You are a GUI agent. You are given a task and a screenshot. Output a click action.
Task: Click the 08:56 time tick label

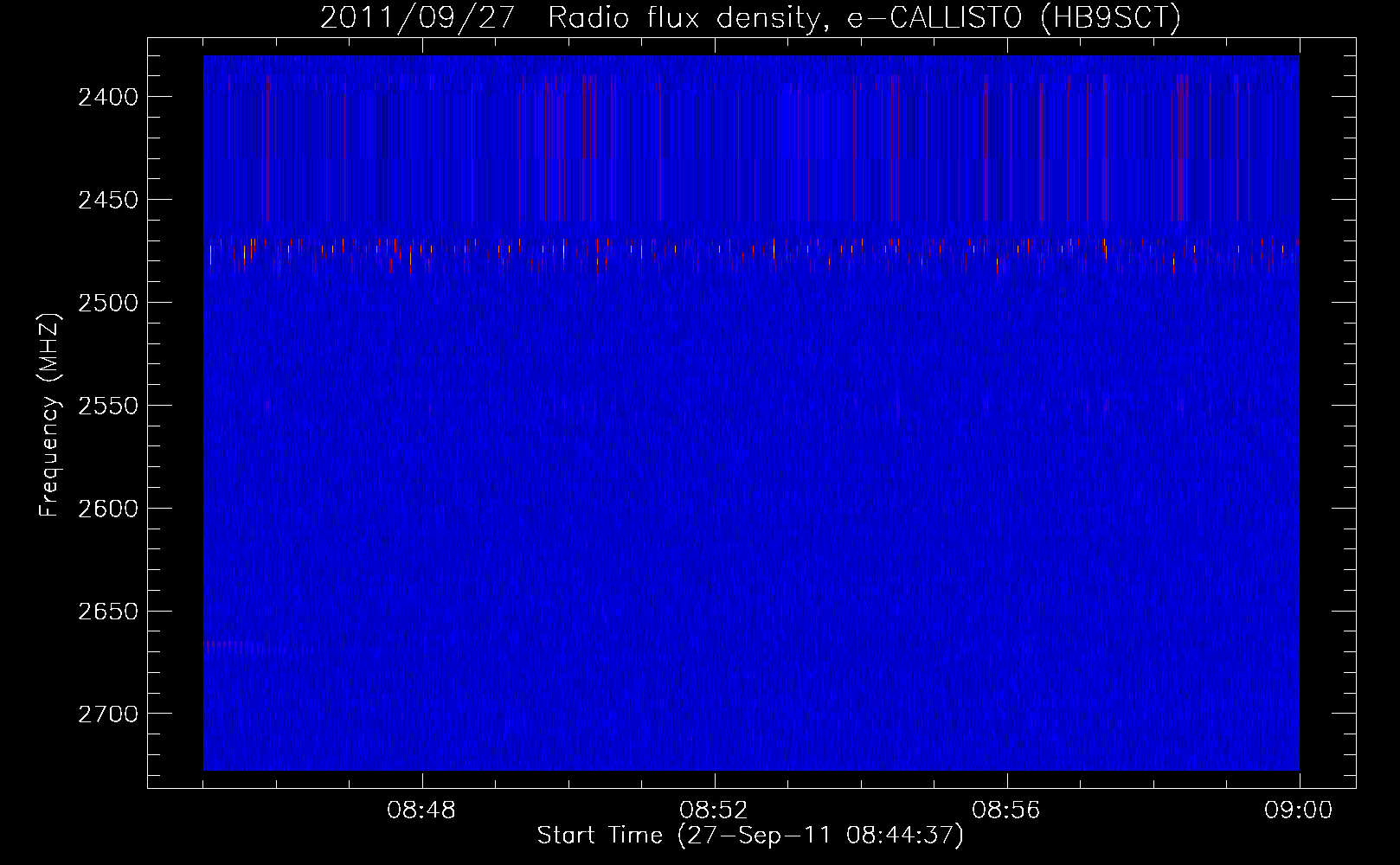[1007, 811]
